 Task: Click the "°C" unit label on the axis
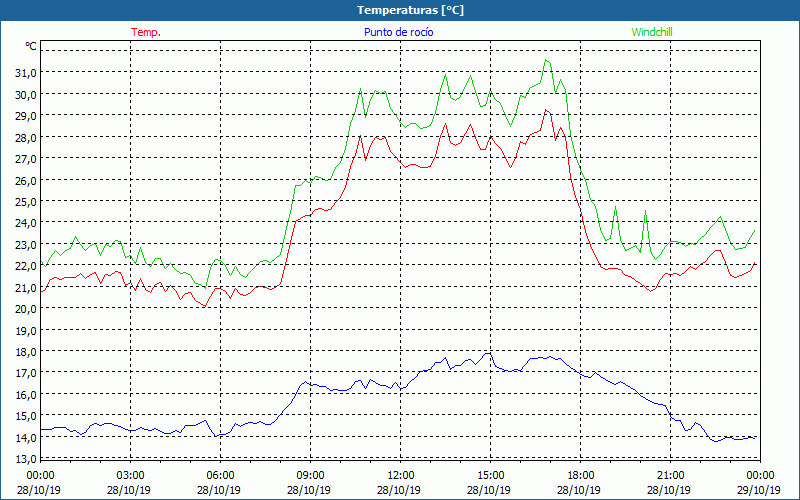point(31,46)
